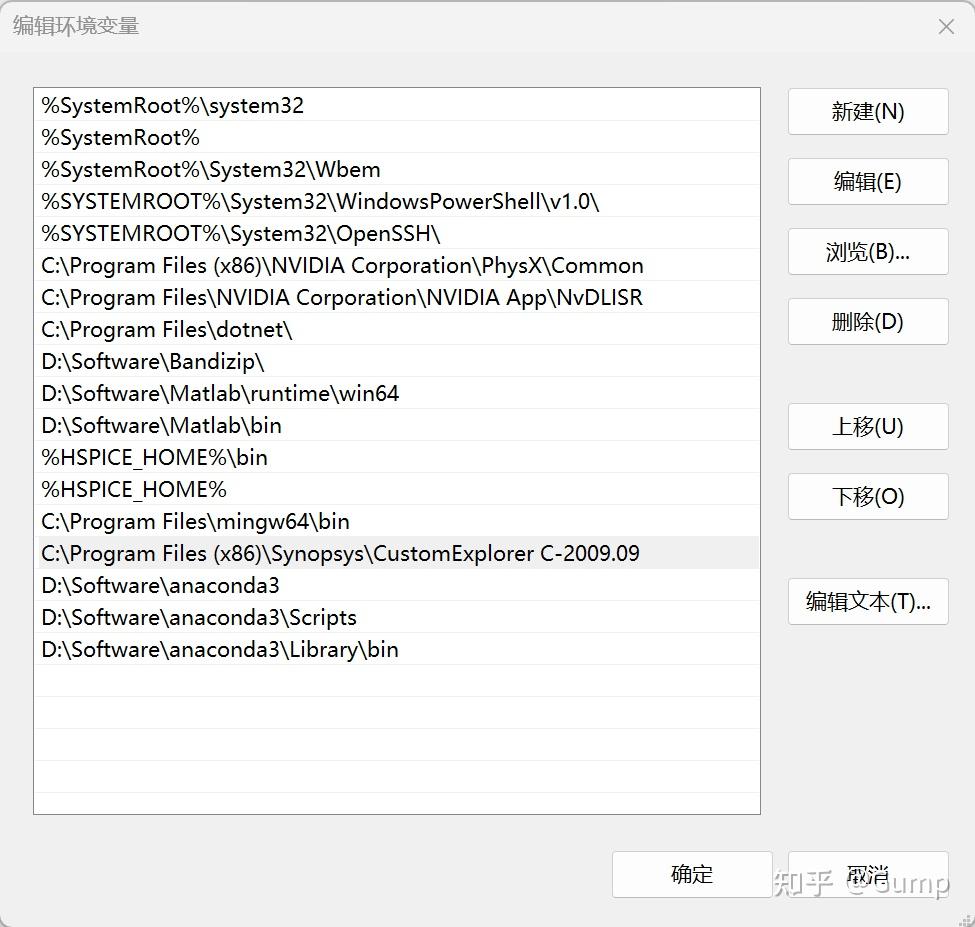Screen dimensions: 975x927
Task: Select the WindowsPowerShell\v1.0\ path
Action: (x=398, y=201)
